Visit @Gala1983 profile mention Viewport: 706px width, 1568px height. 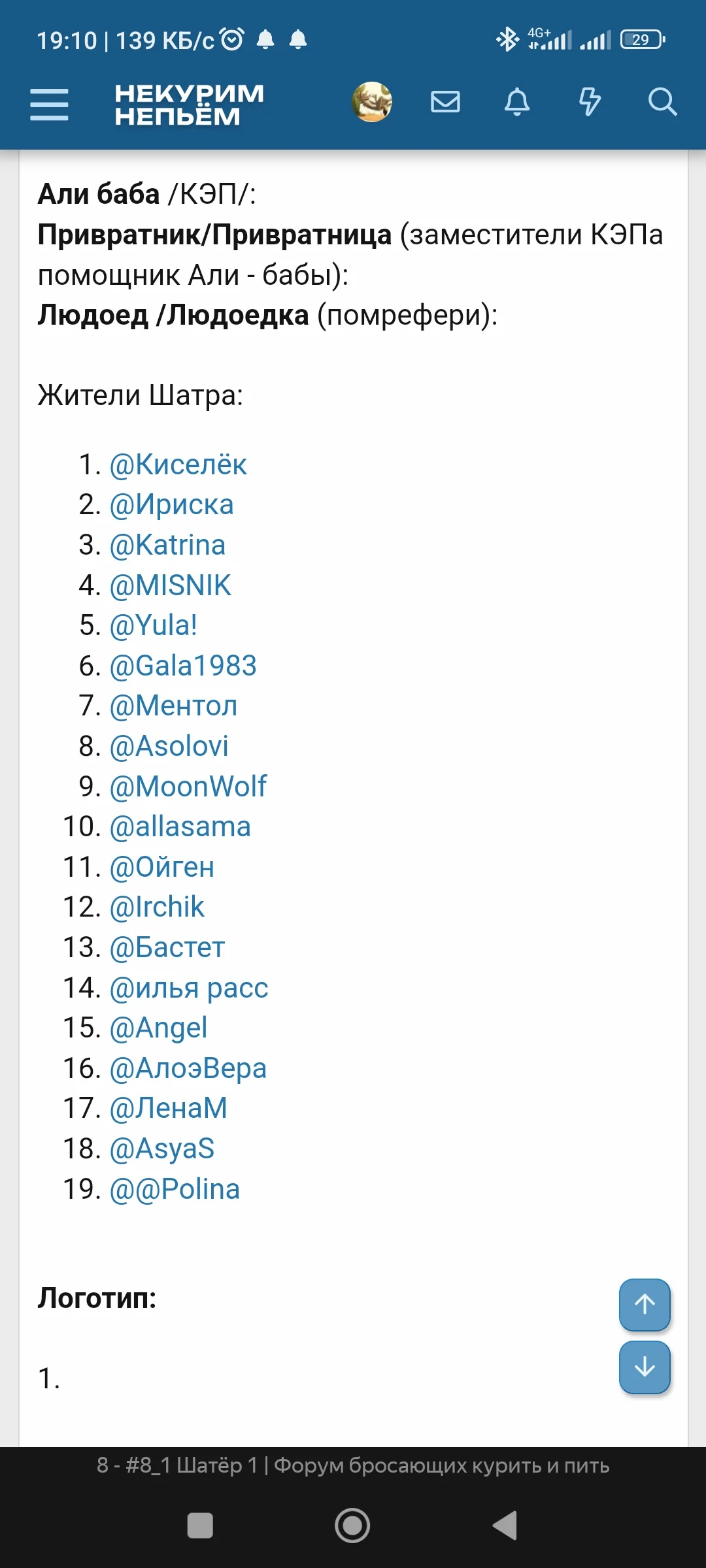183,666
